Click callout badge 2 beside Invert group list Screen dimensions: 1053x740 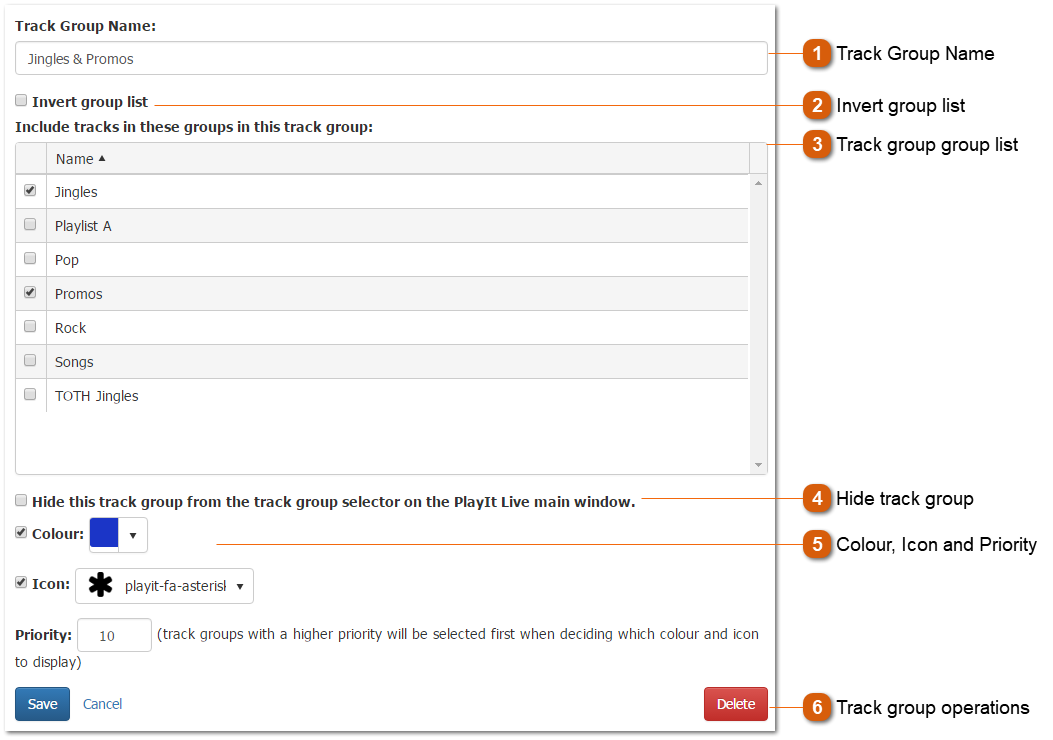(x=817, y=105)
